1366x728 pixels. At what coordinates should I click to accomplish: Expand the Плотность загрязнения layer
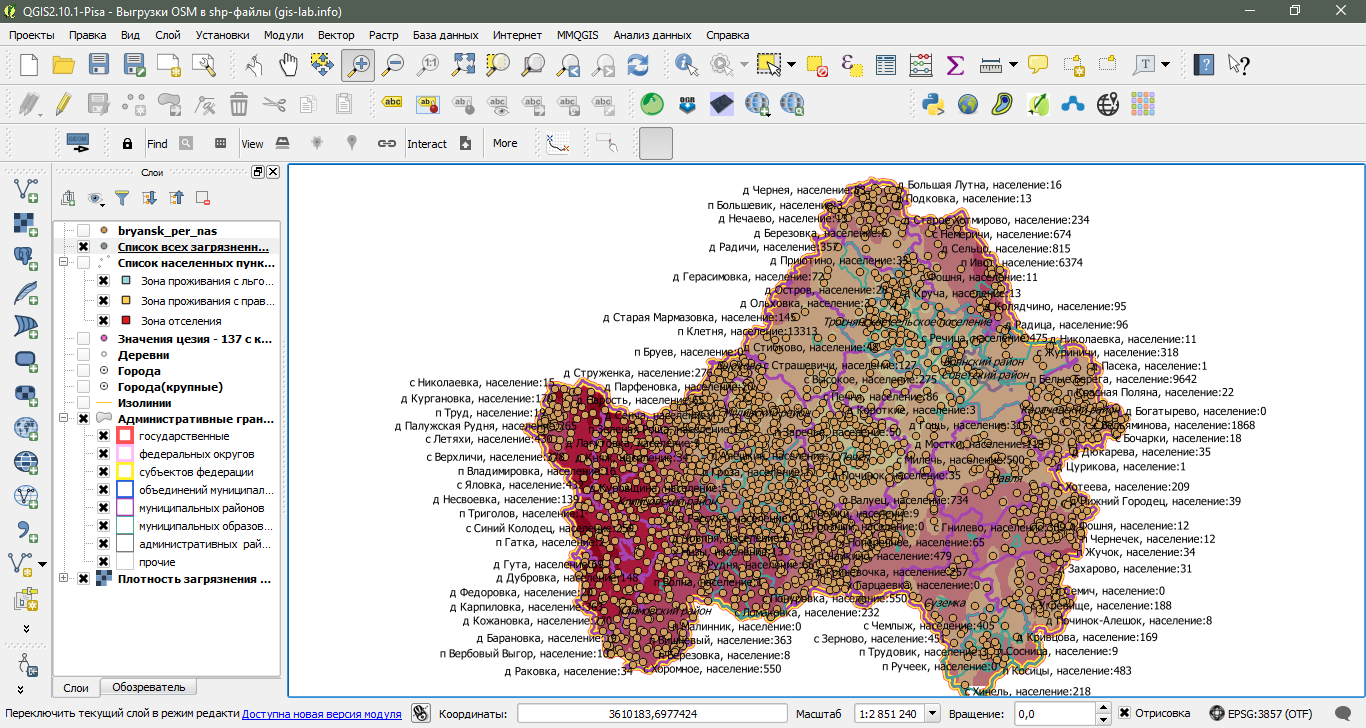65,578
